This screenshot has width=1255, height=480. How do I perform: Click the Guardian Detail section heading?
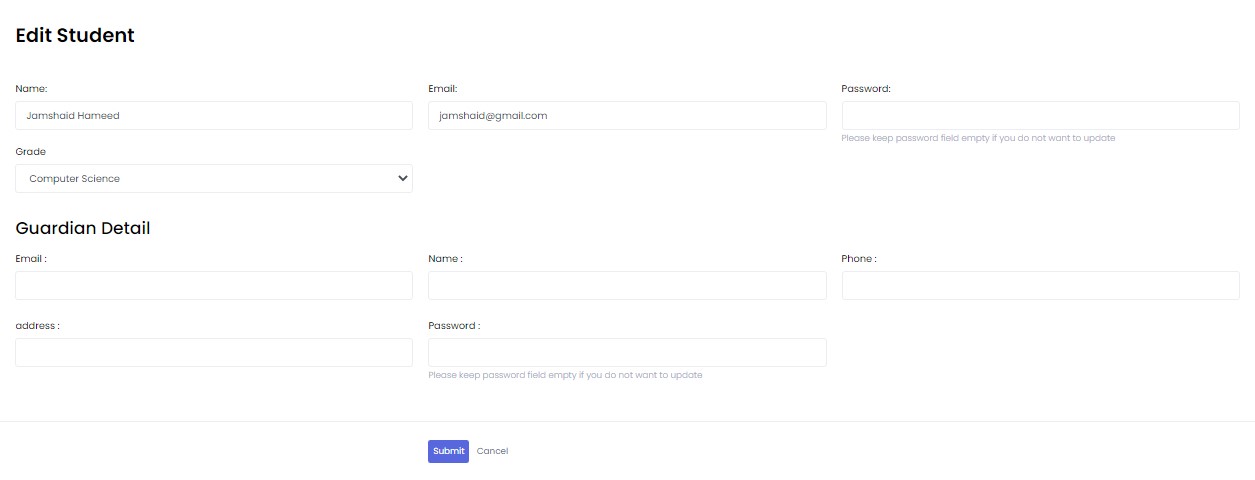83,228
